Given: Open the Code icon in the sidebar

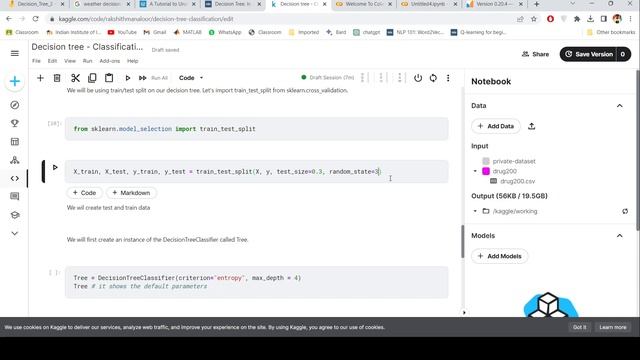Looking at the screenshot, I should [x=15, y=178].
